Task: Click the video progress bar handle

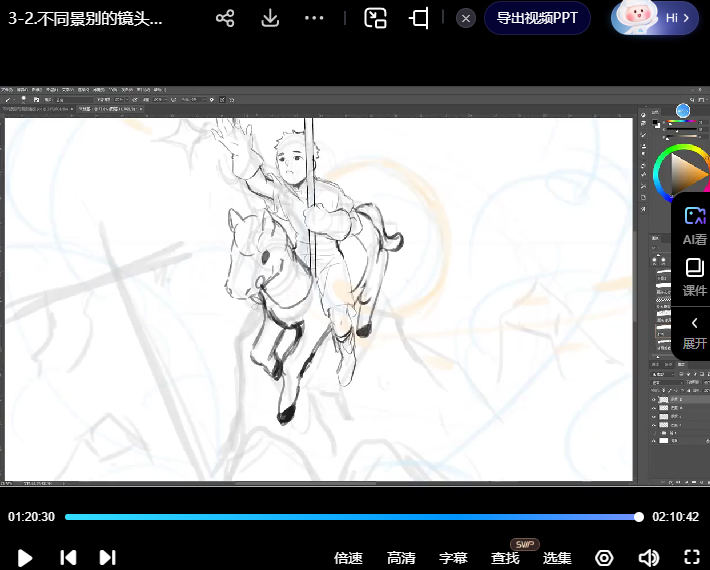Action: (639, 517)
